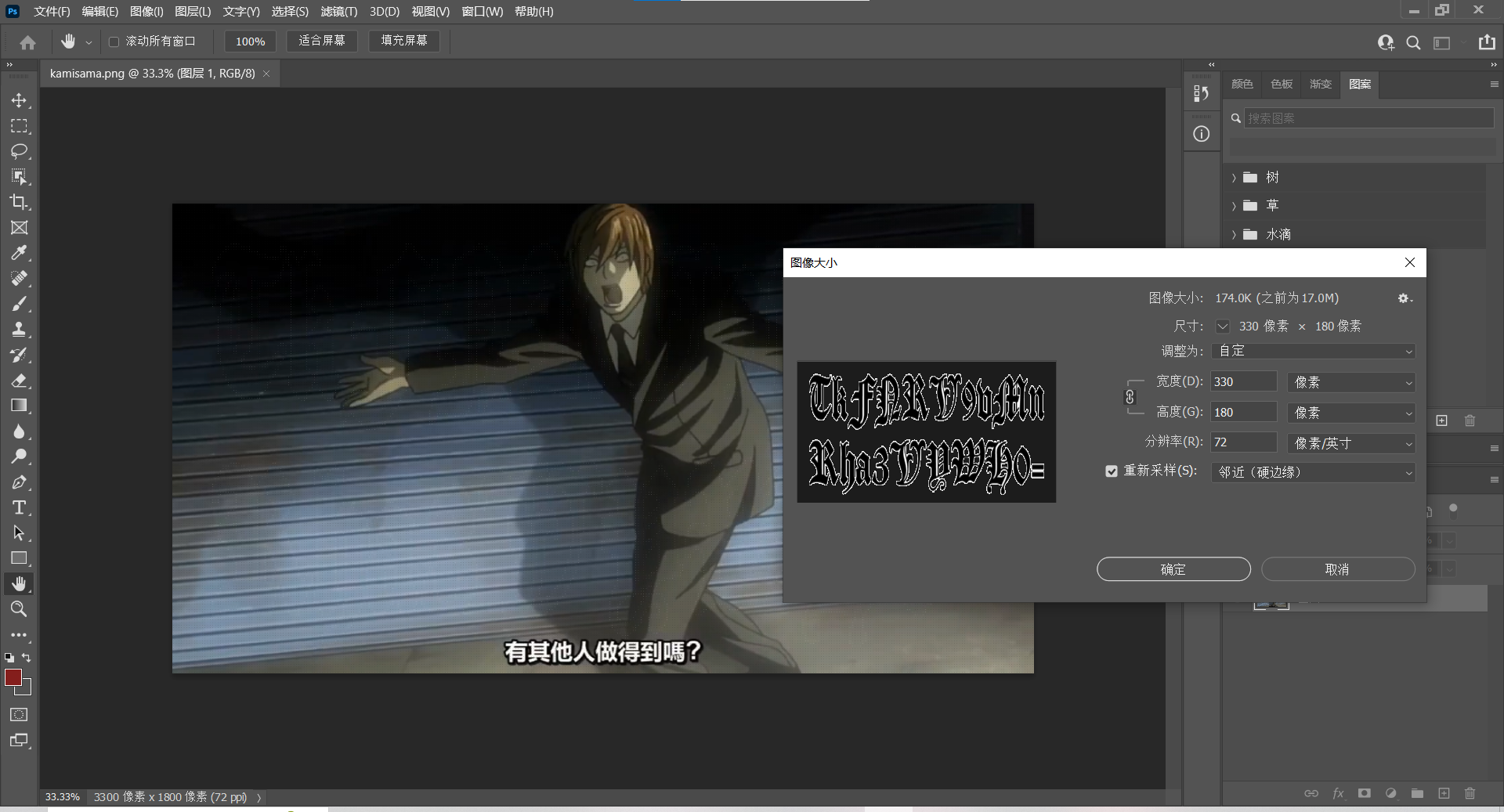This screenshot has height=812, width=1504.
Task: Open the 图像 menu
Action: click(146, 12)
